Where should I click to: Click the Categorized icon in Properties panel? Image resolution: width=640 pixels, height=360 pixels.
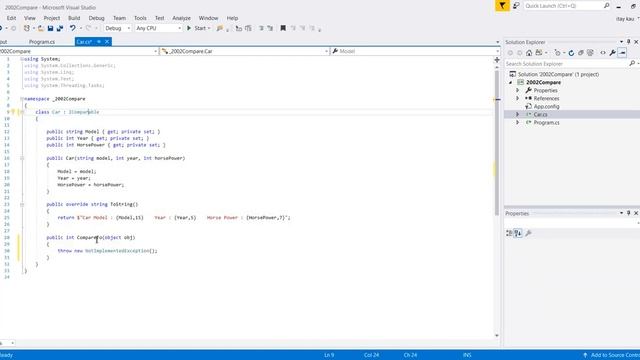pyautogui.click(x=509, y=233)
